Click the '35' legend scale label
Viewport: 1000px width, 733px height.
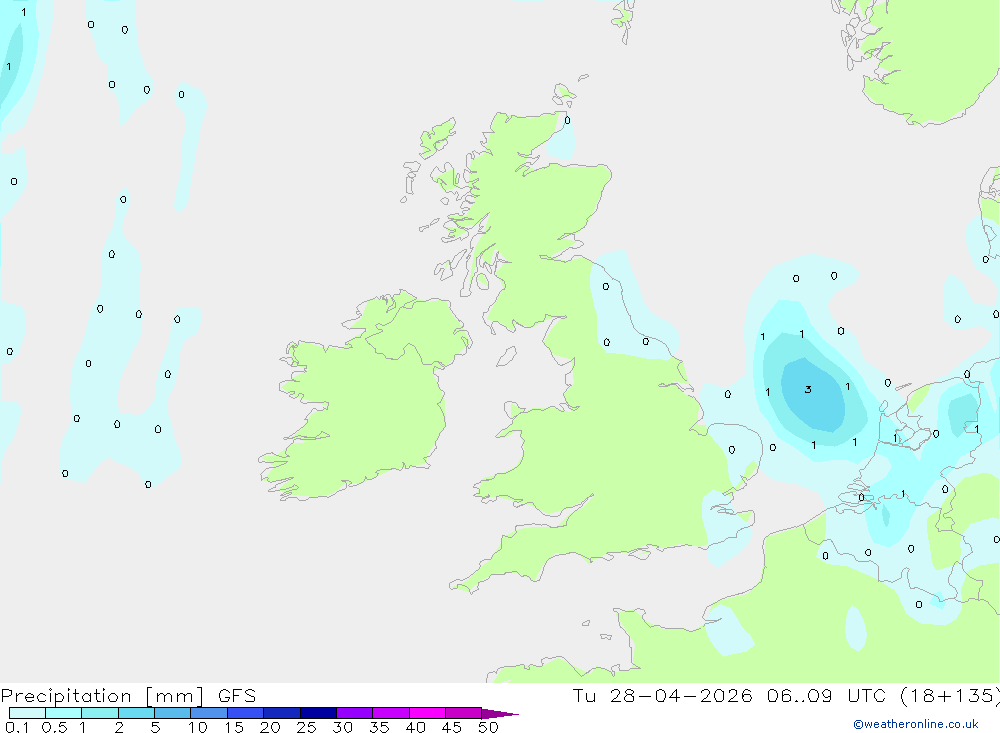pyautogui.click(x=379, y=727)
